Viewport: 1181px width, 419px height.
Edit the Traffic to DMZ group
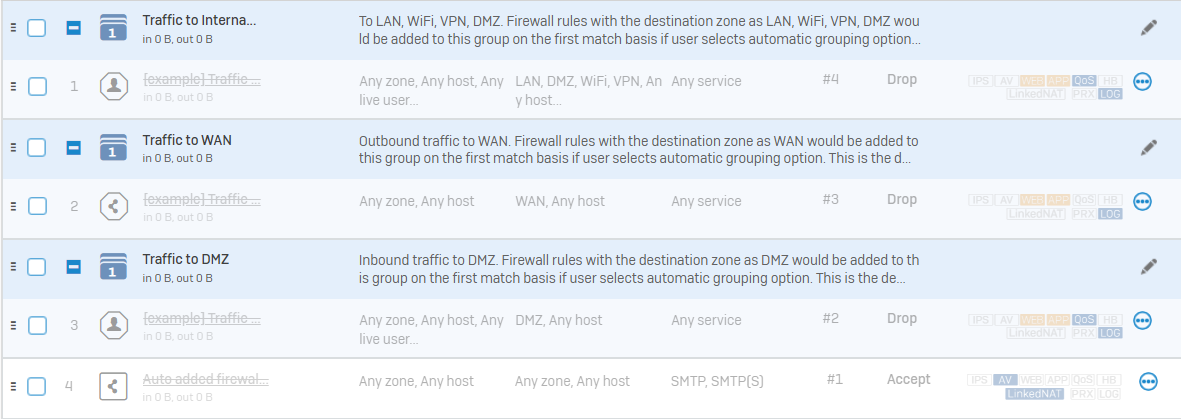click(x=1148, y=266)
